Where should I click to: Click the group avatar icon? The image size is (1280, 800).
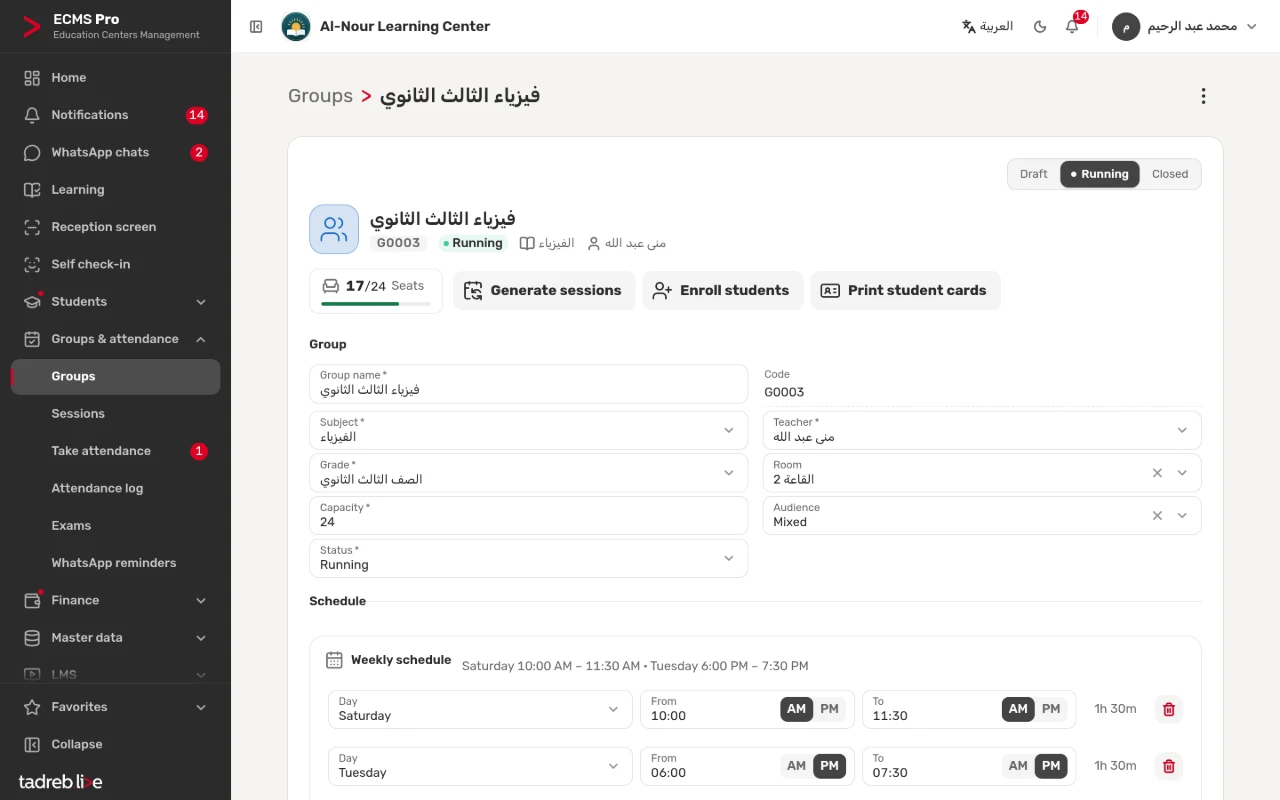point(334,230)
